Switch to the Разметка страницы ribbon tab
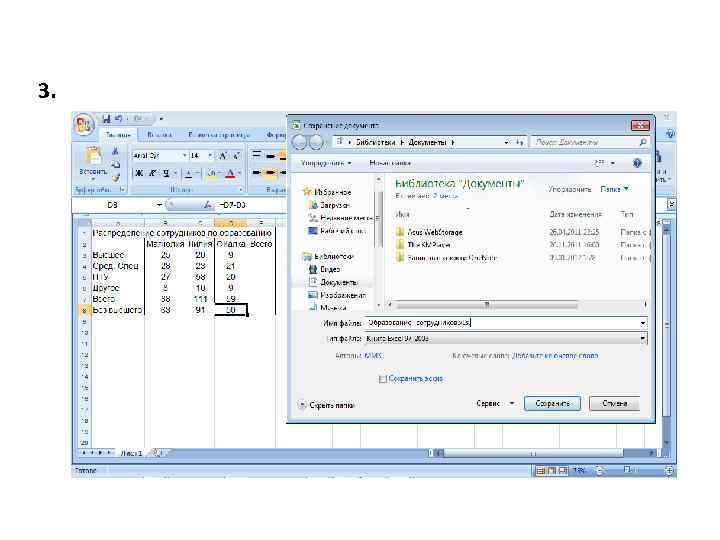 tap(219, 135)
